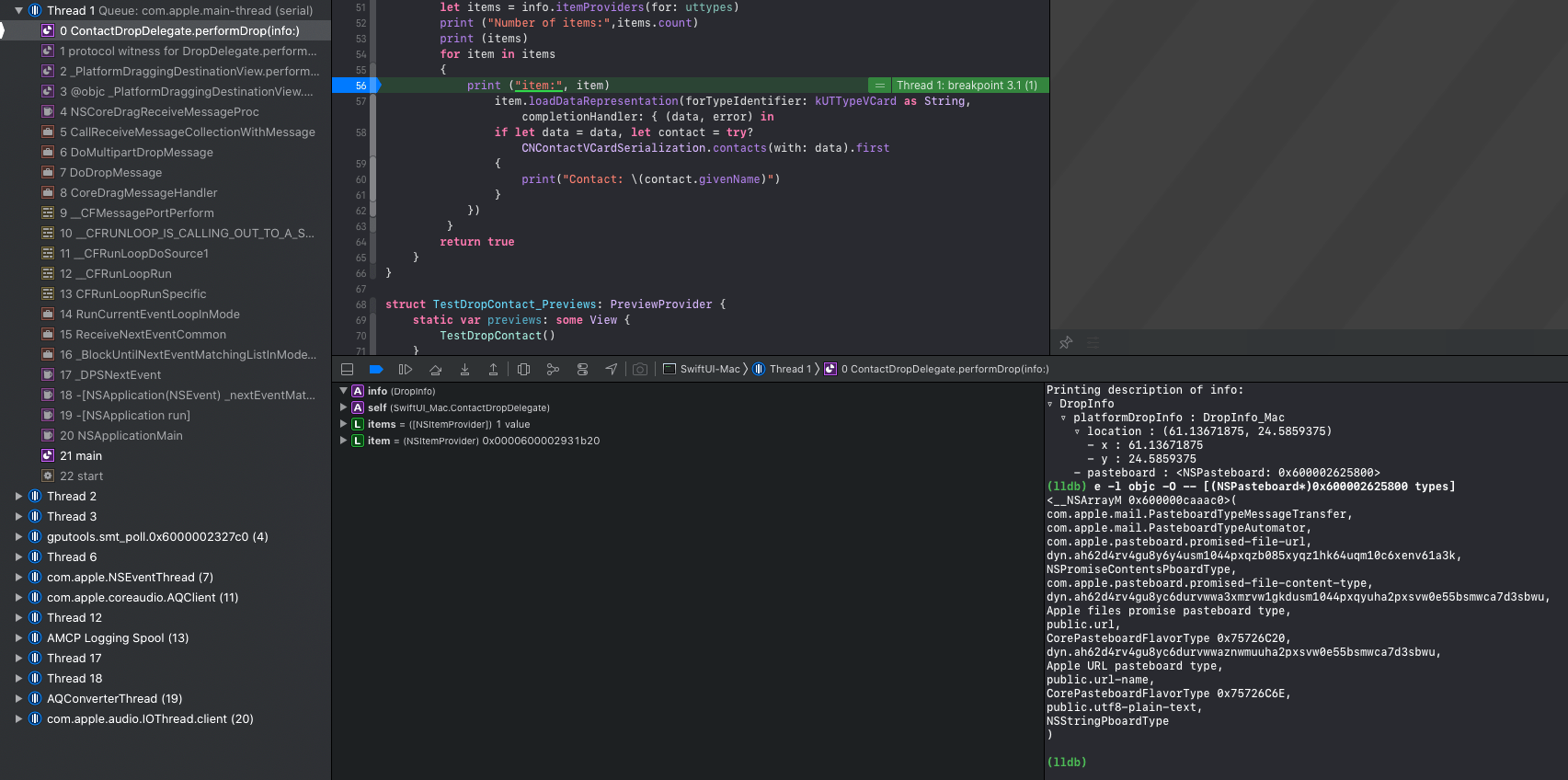Deactivate breakpoints with the blue breakpoint button
The width and height of the screenshot is (1568, 780).
[376, 369]
